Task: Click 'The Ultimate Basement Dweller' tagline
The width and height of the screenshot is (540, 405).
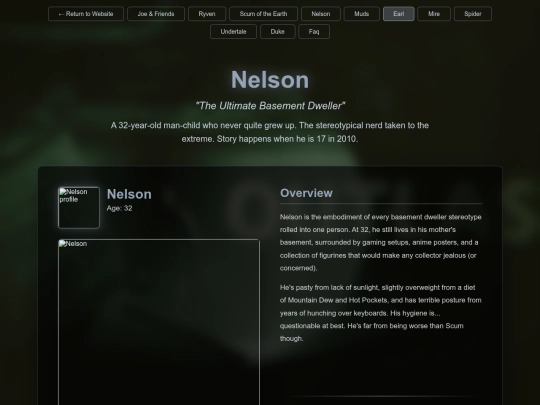Action: tap(270, 106)
